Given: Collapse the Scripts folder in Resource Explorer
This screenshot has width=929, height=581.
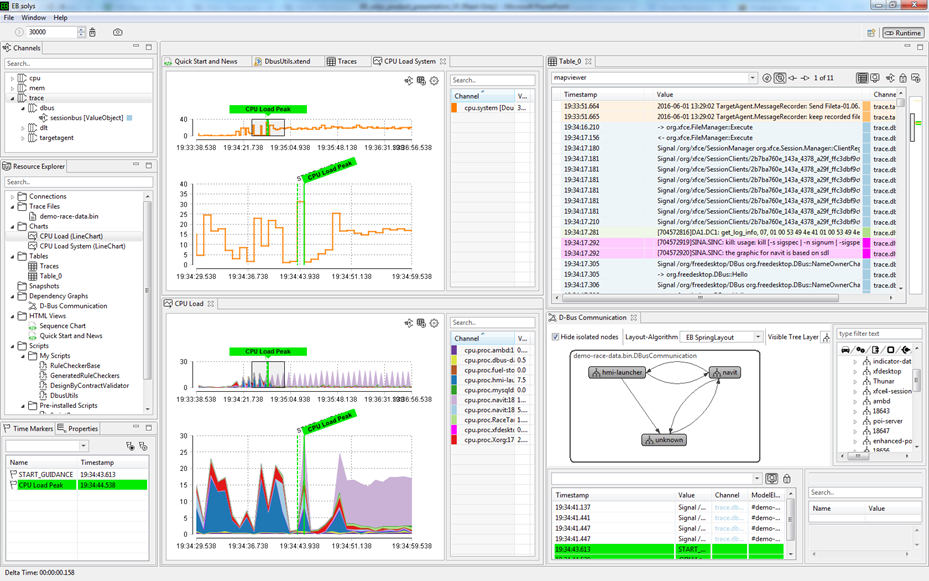Looking at the screenshot, I should click(x=13, y=346).
